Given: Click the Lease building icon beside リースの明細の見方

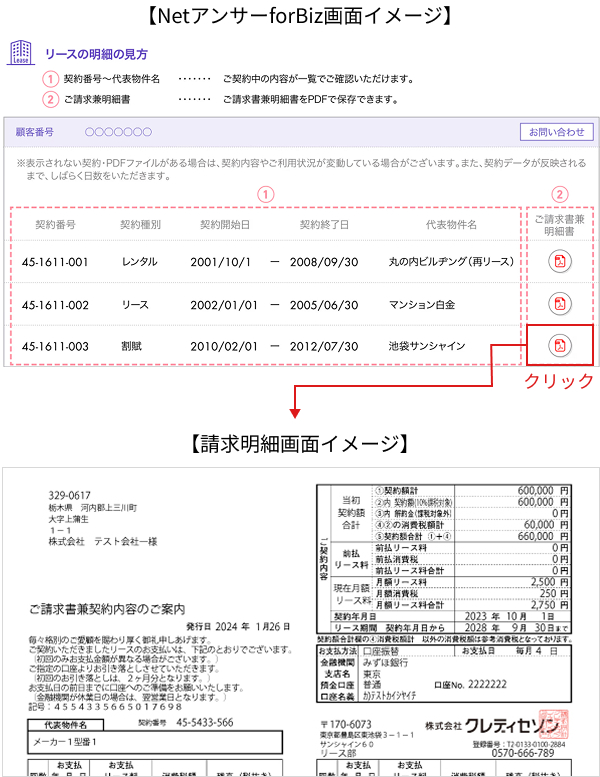Looking at the screenshot, I should click(x=20, y=54).
